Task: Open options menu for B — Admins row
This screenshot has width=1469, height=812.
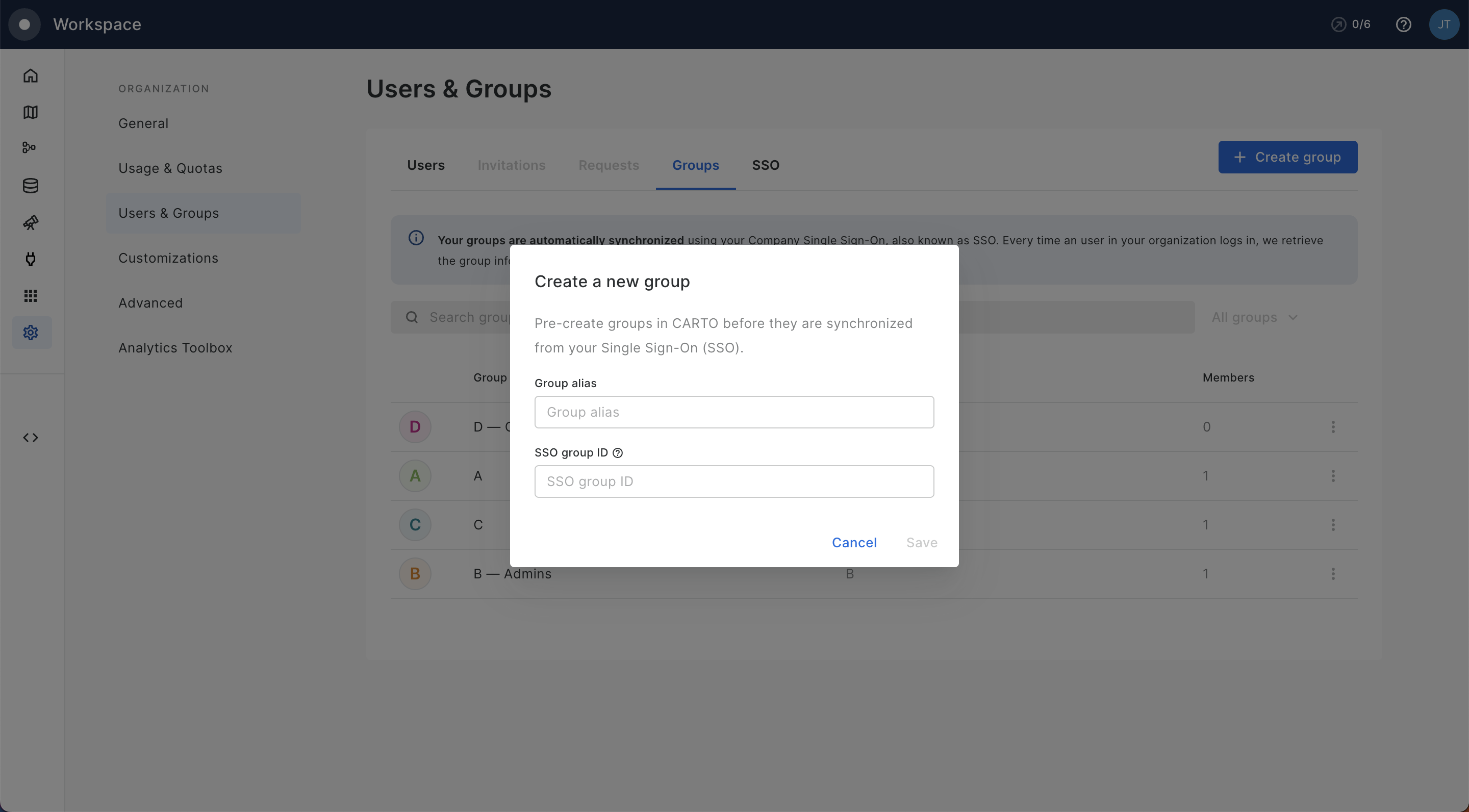Action: [x=1333, y=574]
